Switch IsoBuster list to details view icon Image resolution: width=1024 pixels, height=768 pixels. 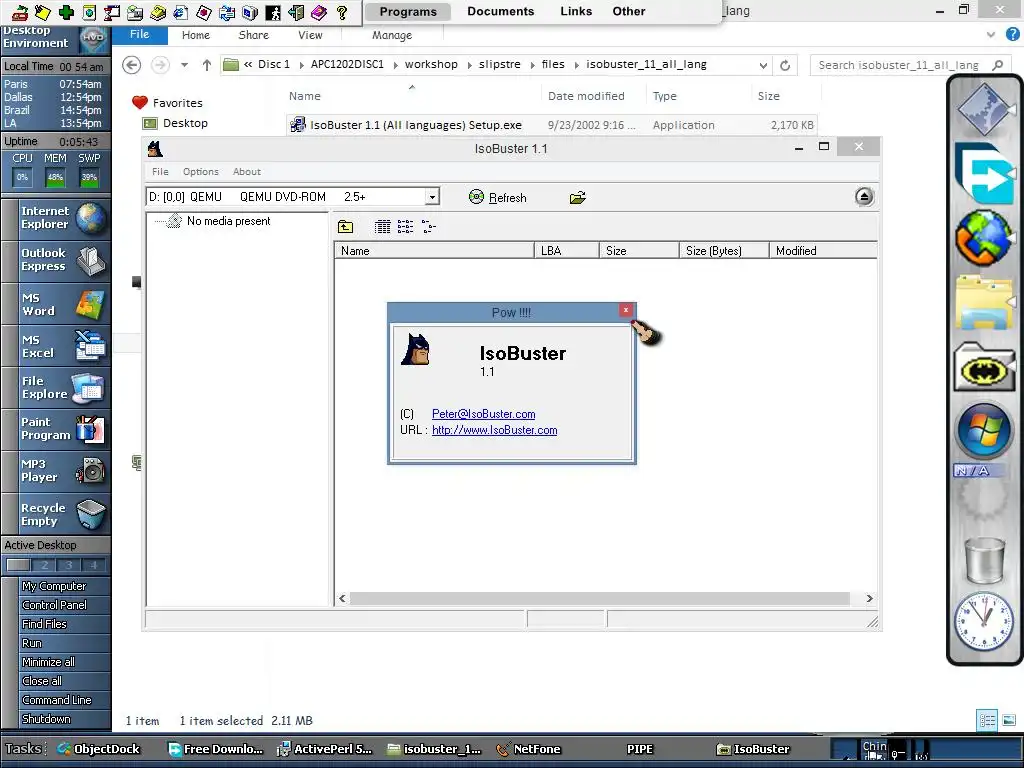[x=383, y=227]
